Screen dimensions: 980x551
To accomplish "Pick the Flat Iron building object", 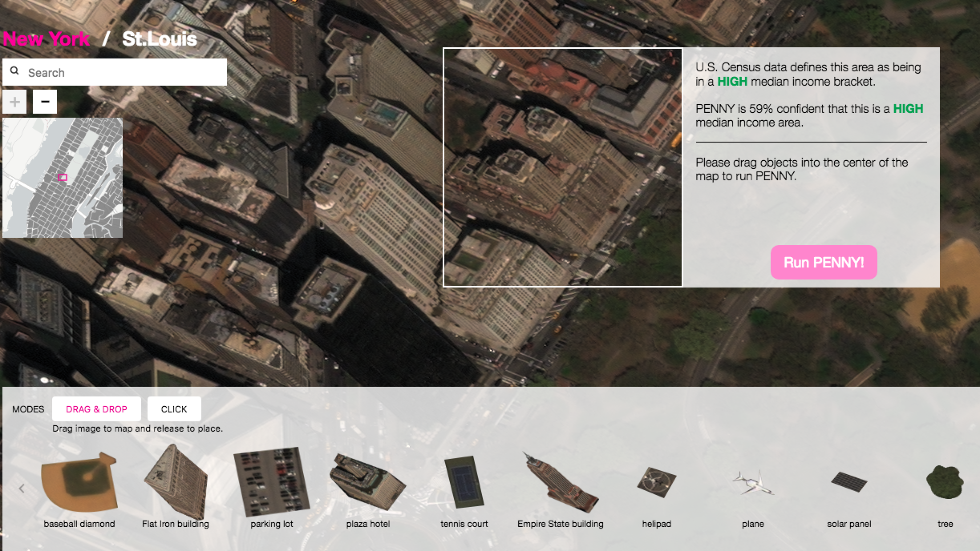I will click(x=176, y=481).
